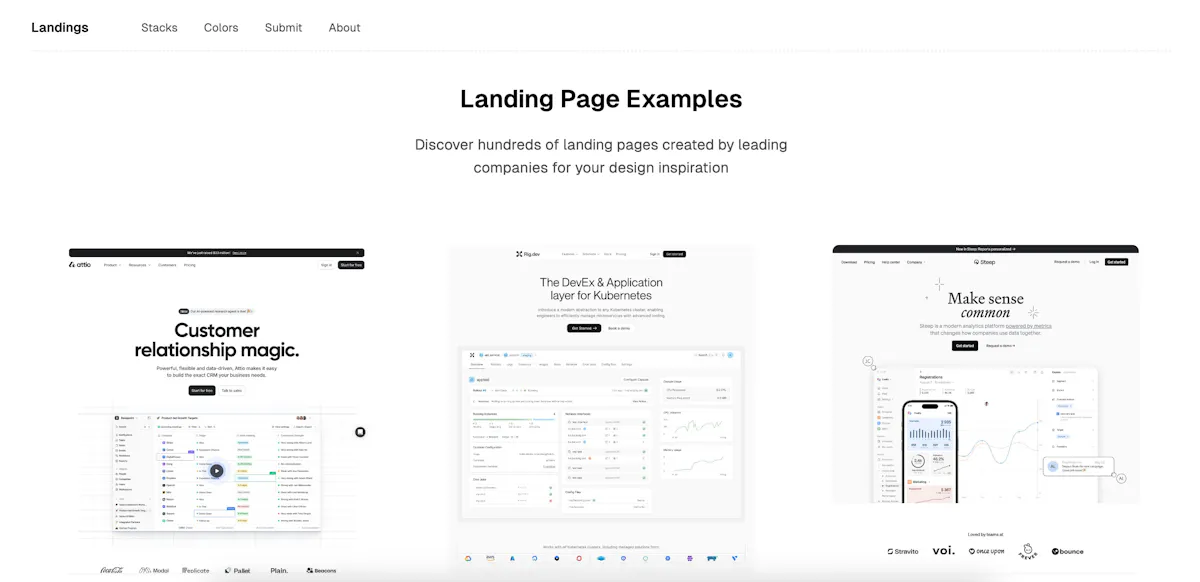Click the Steep logo in its preview
The width and height of the screenshot is (1200, 582).
tap(985, 262)
